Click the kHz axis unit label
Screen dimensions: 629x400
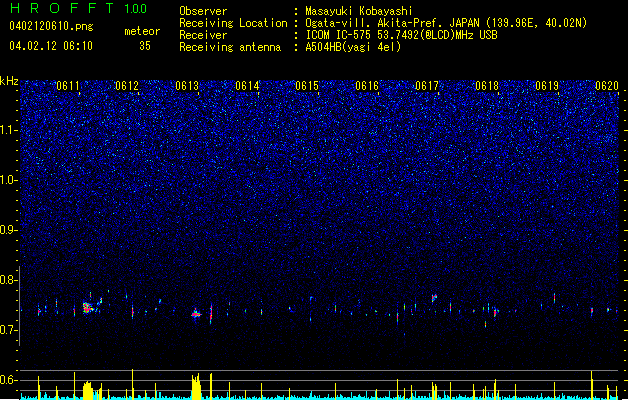[x=9, y=81]
